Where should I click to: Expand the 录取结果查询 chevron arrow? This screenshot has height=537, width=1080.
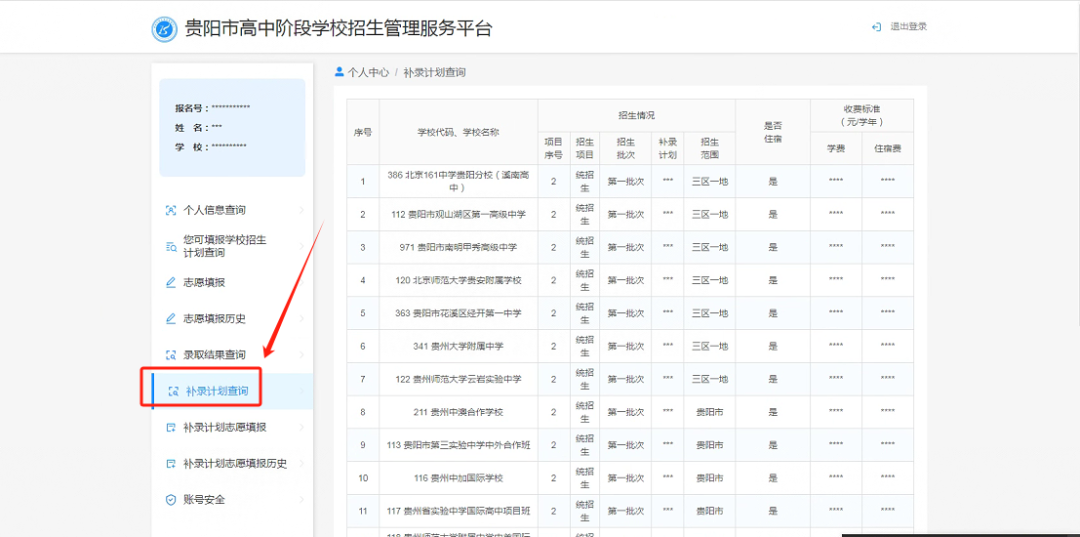coord(301,355)
